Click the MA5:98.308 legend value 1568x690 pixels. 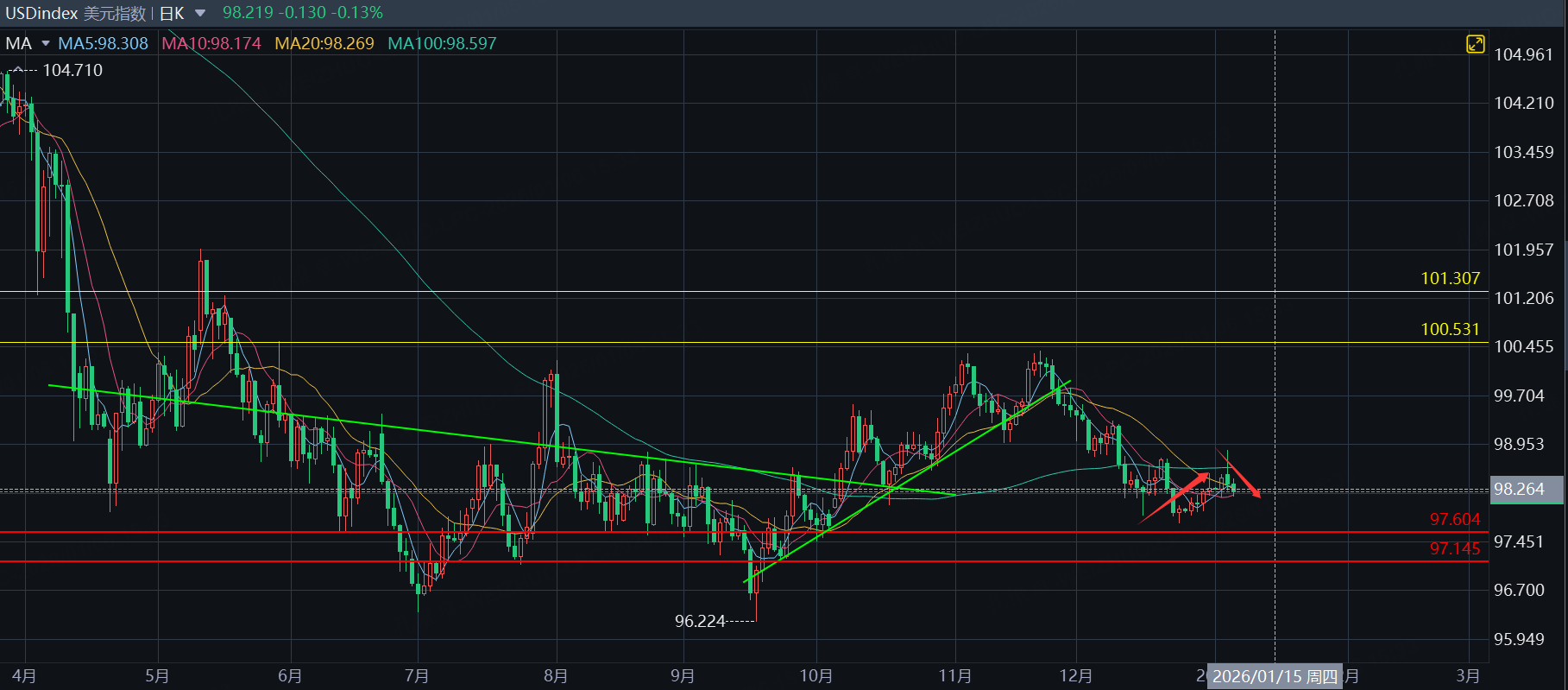104,43
